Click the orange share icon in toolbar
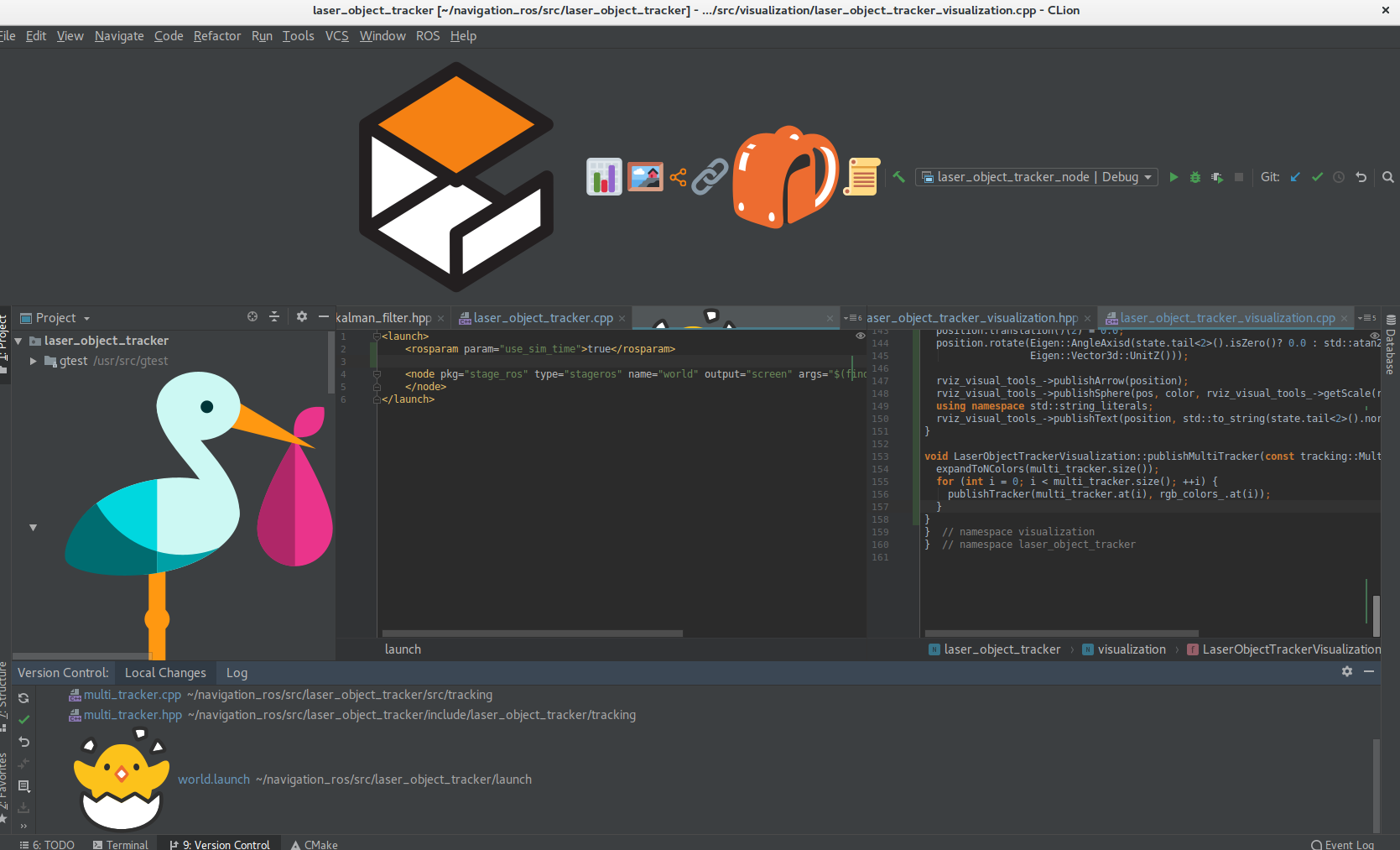1400x850 pixels. coord(678,177)
